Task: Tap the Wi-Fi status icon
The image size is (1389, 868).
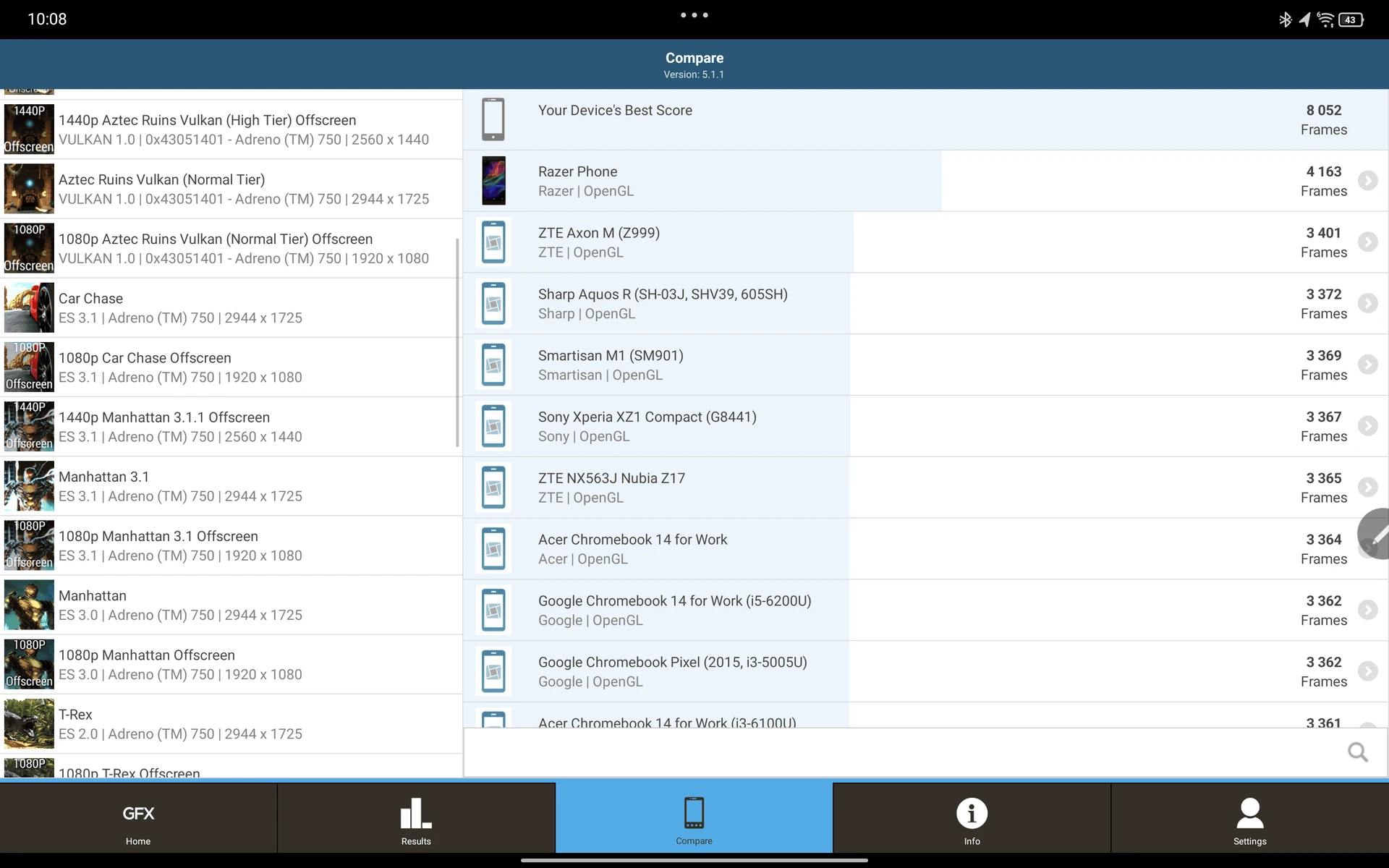Action: [x=1325, y=20]
